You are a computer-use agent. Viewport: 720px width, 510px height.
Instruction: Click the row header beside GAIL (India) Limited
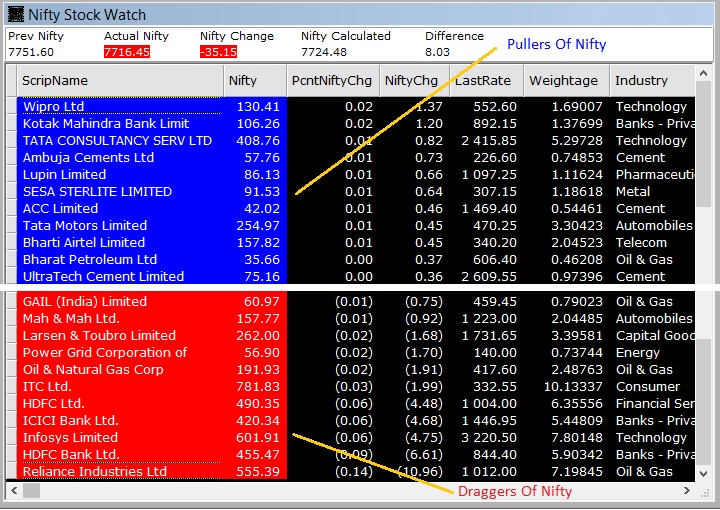11,301
